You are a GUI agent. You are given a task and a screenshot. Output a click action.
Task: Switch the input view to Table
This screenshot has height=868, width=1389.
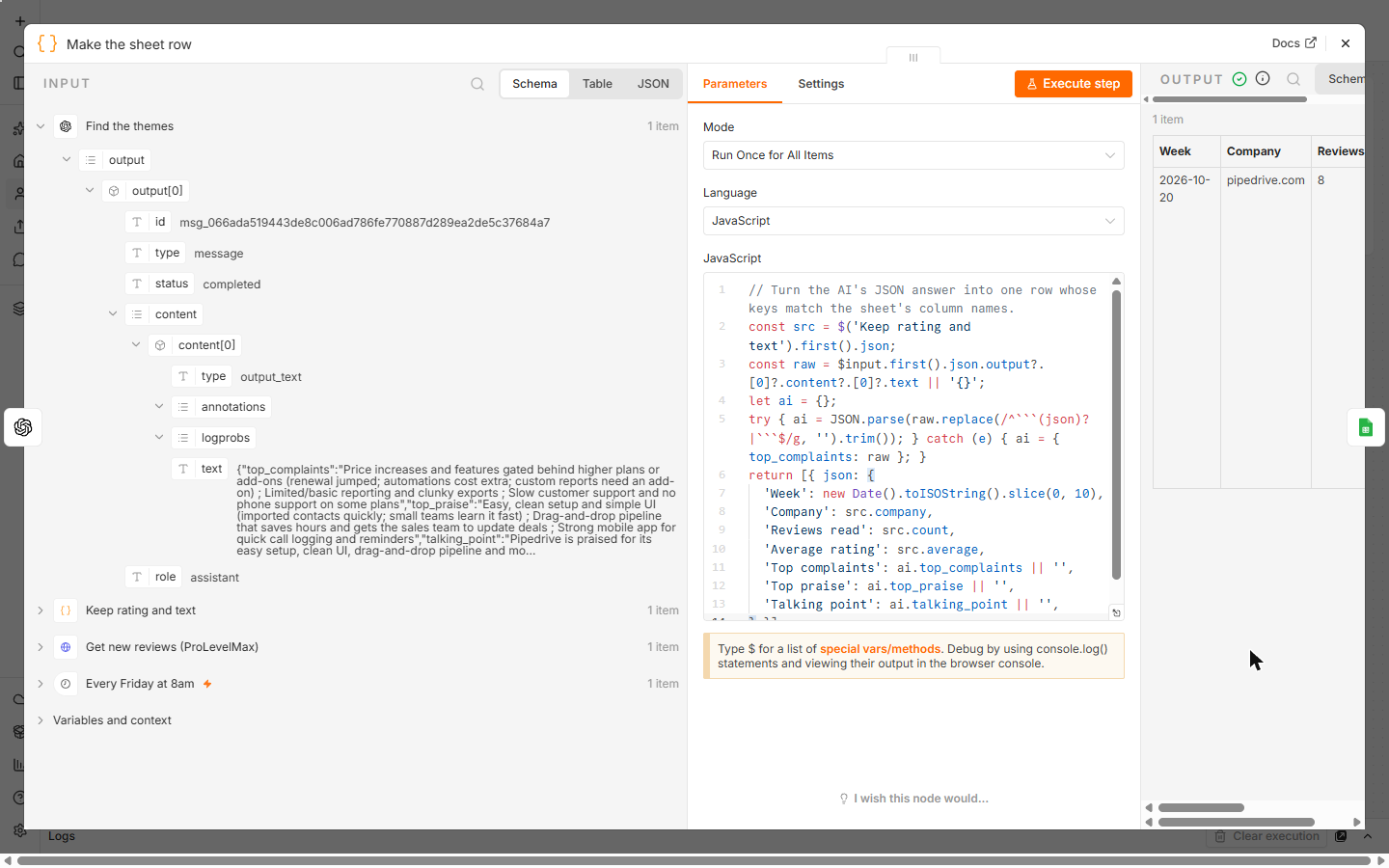tap(597, 84)
